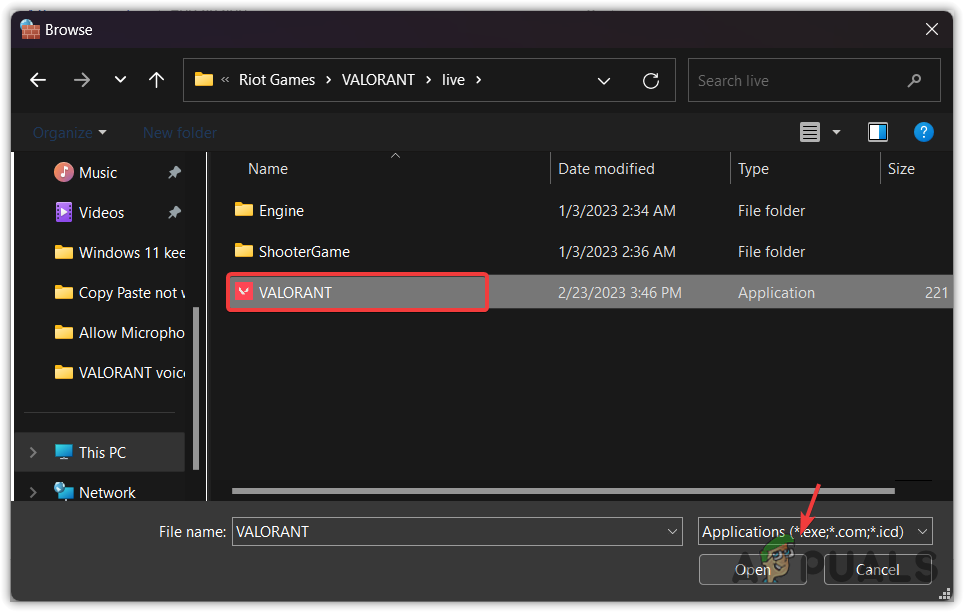Refresh the current folder view

pyautogui.click(x=650, y=80)
